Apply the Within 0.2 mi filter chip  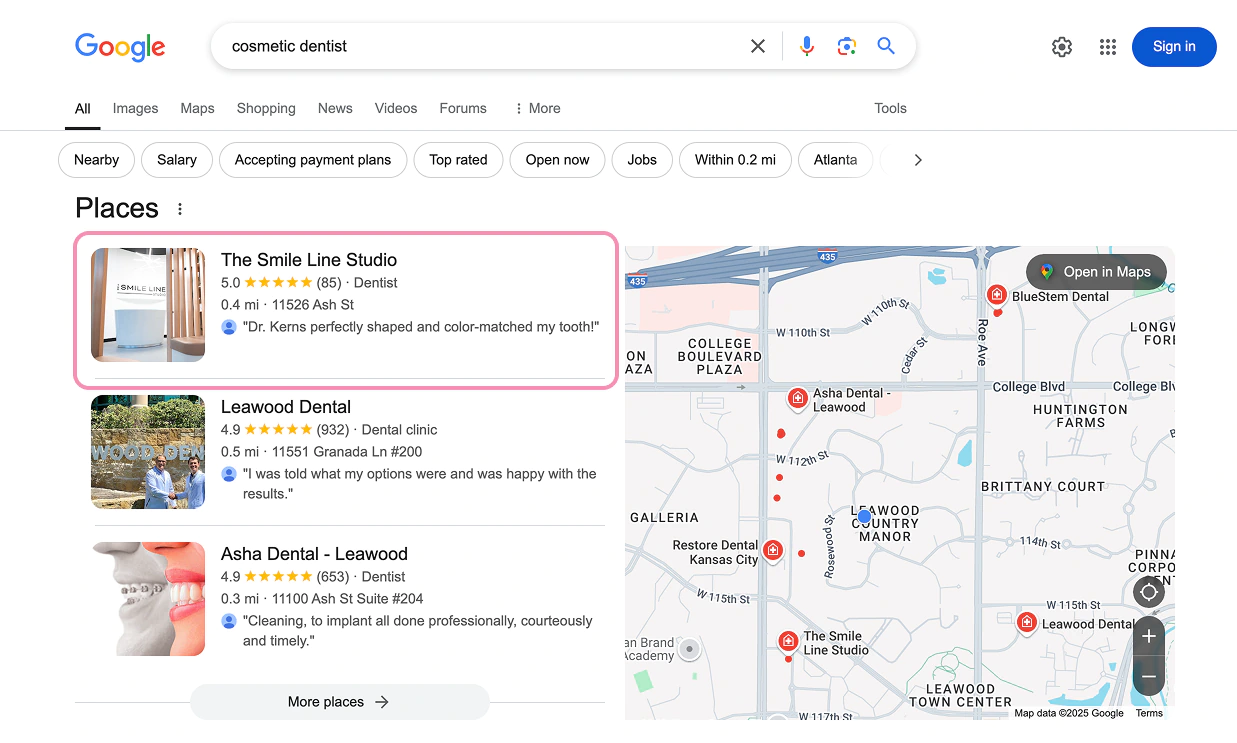pos(735,160)
